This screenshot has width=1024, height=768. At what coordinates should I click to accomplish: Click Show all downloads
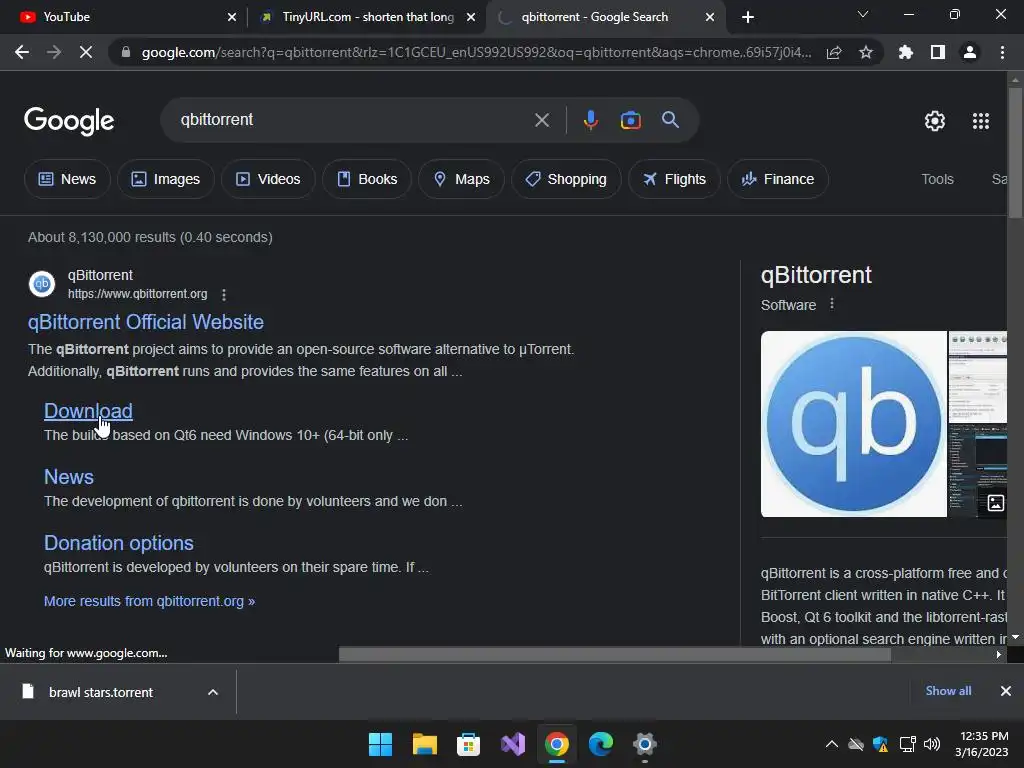(x=948, y=691)
